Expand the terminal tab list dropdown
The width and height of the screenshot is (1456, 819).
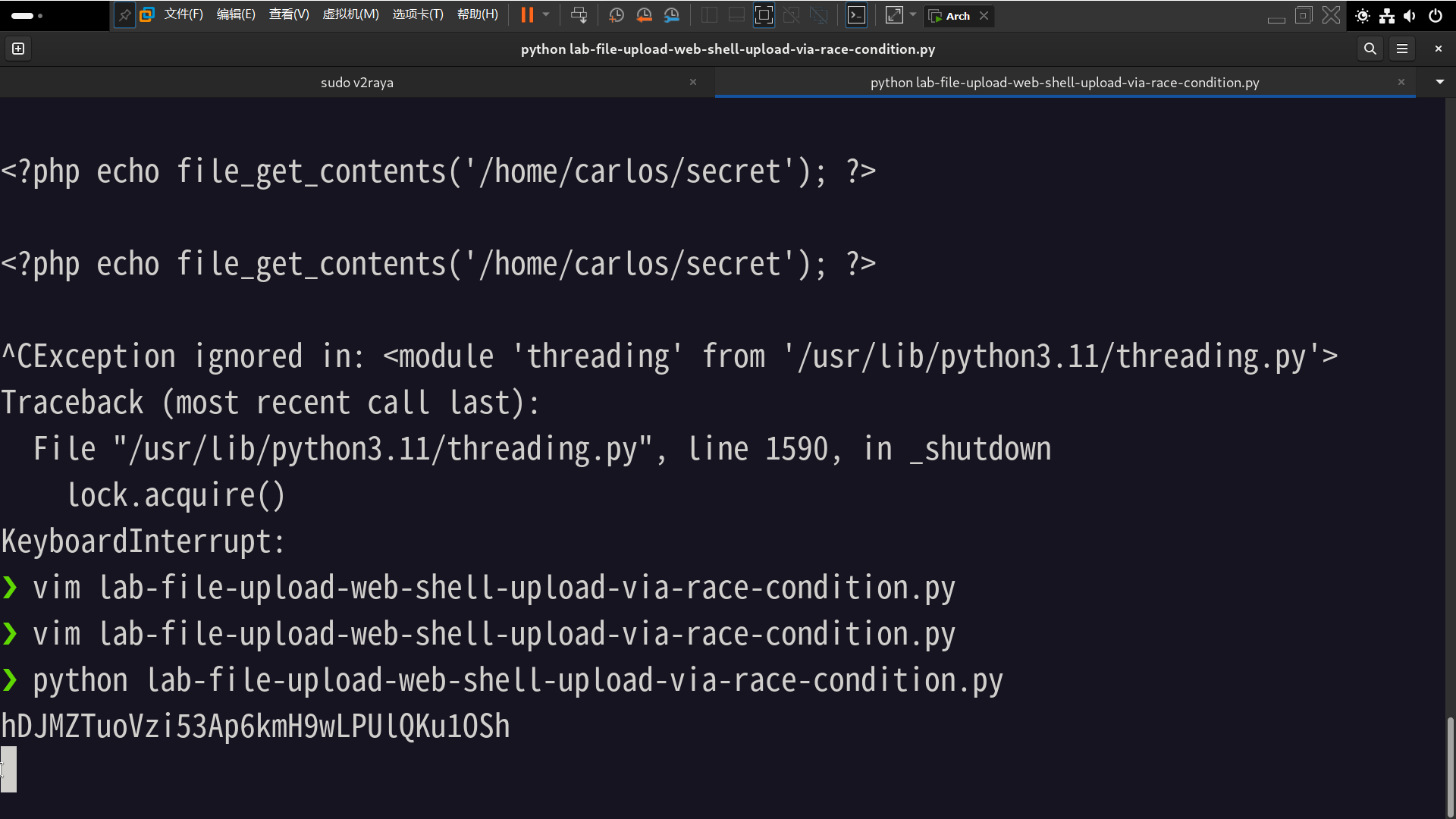click(1439, 82)
